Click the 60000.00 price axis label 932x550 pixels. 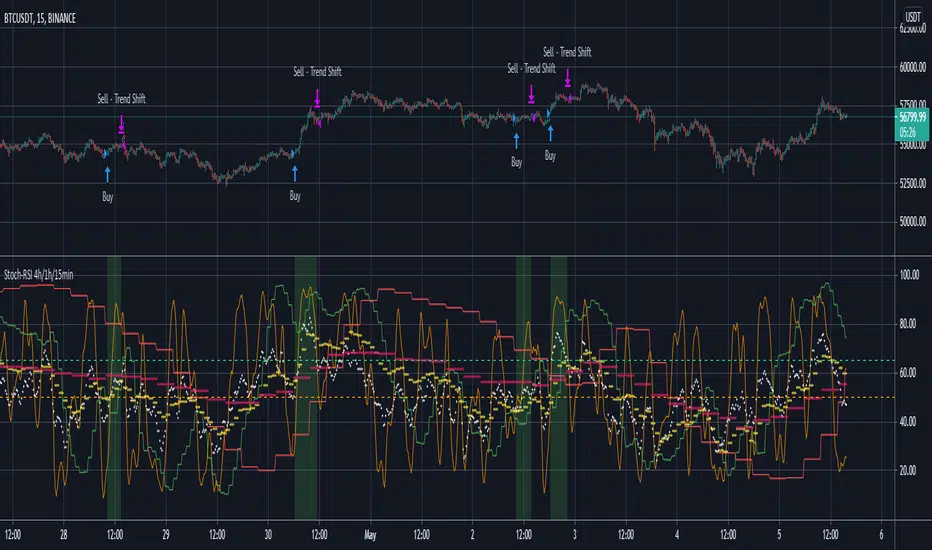pyautogui.click(x=912, y=67)
